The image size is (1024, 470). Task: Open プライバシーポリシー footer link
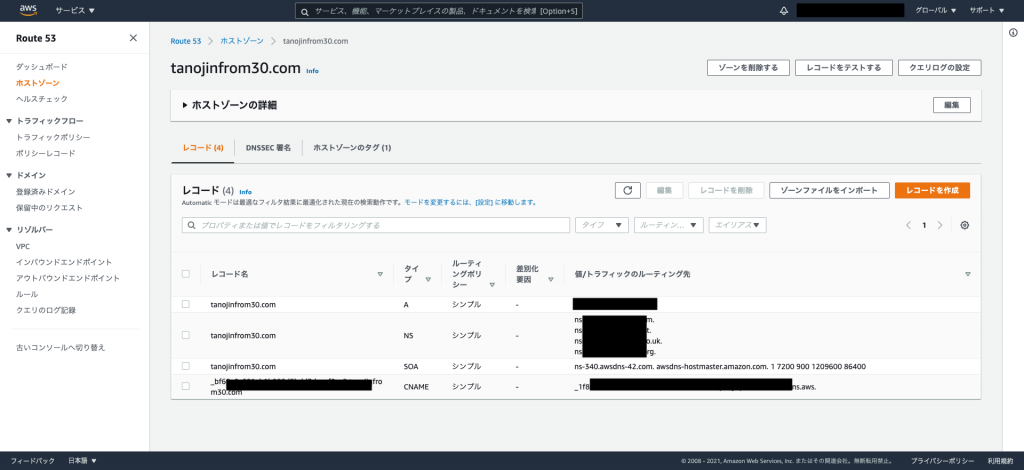pyautogui.click(x=942, y=461)
